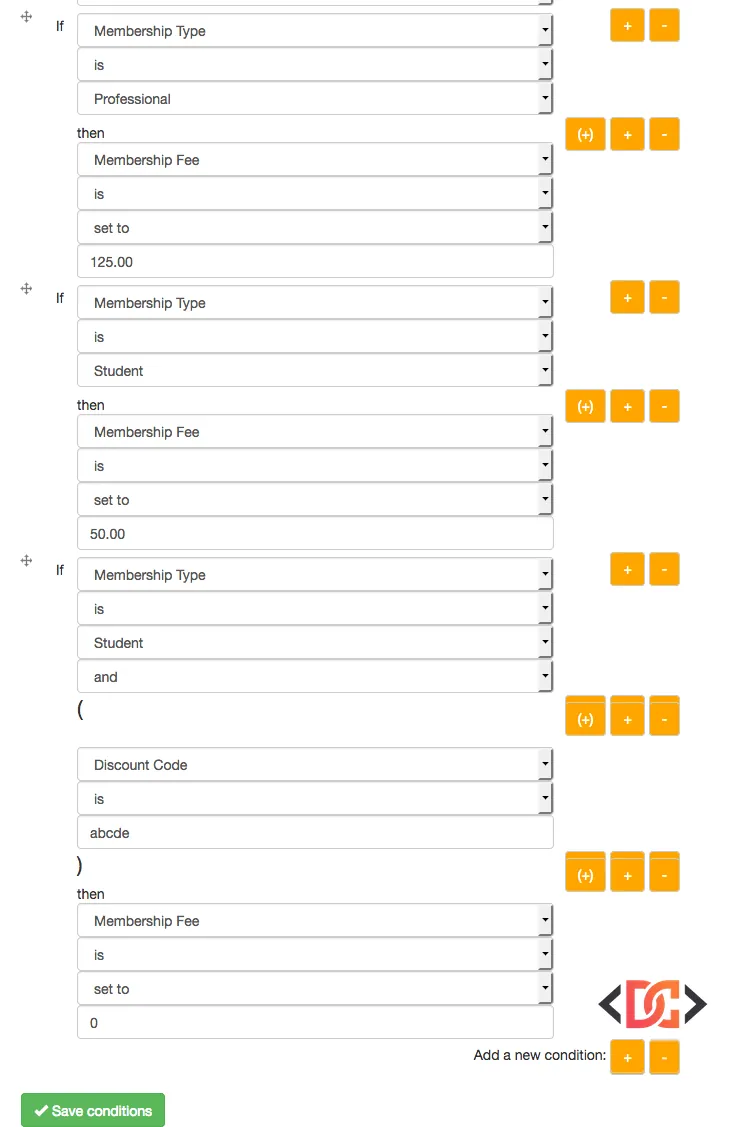Click the 125.00 membership fee input
Image resolution: width=743 pixels, height=1127 pixels.
315,262
